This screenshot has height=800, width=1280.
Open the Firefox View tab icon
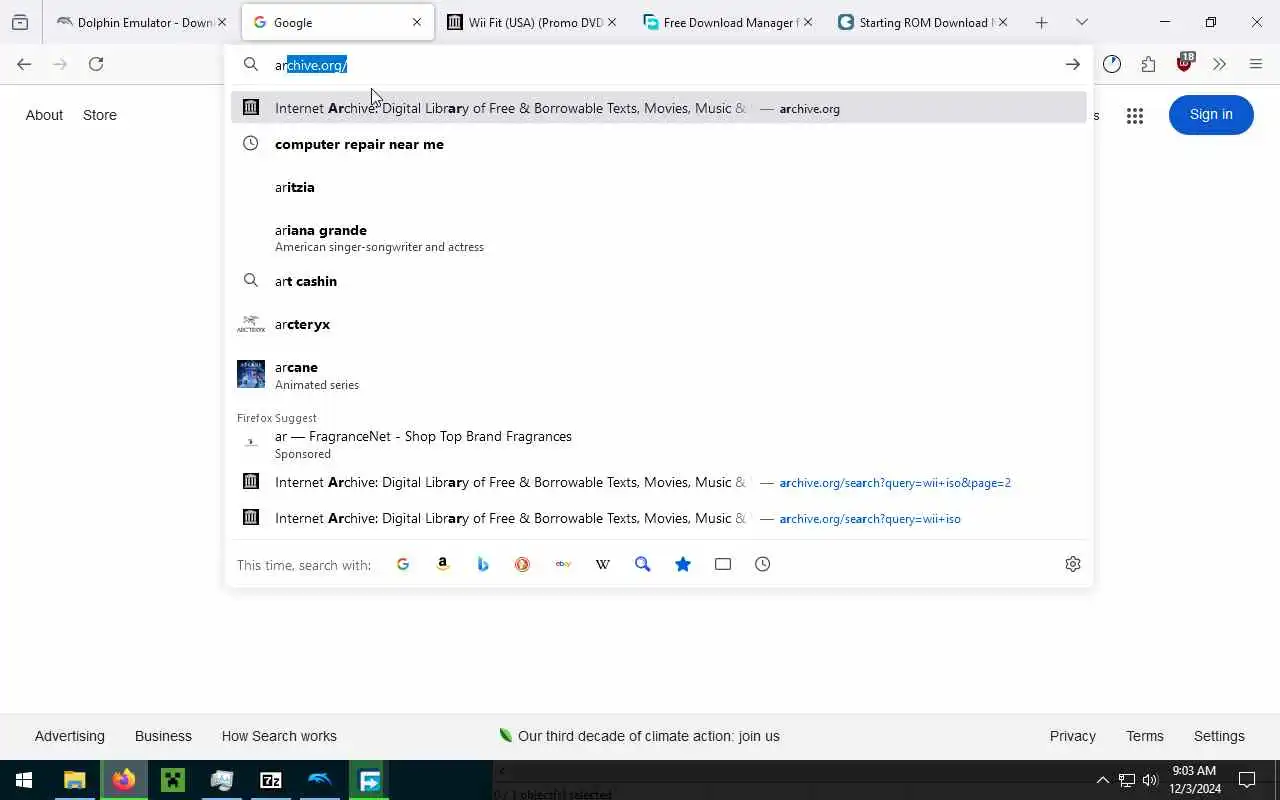pyautogui.click(x=20, y=22)
